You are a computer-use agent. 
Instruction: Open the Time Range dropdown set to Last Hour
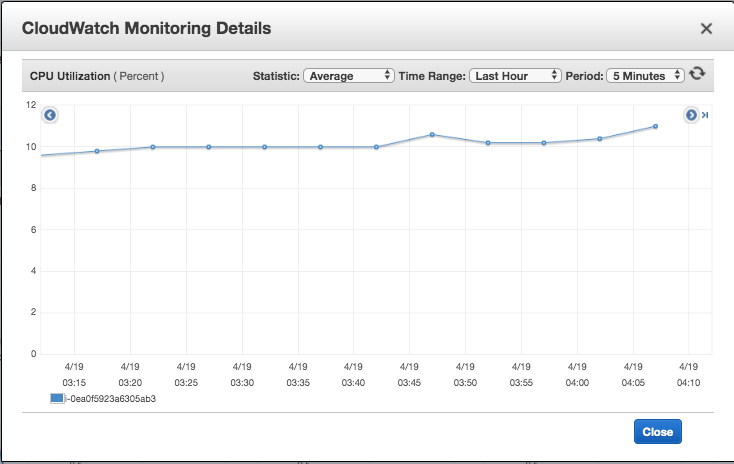[515, 76]
